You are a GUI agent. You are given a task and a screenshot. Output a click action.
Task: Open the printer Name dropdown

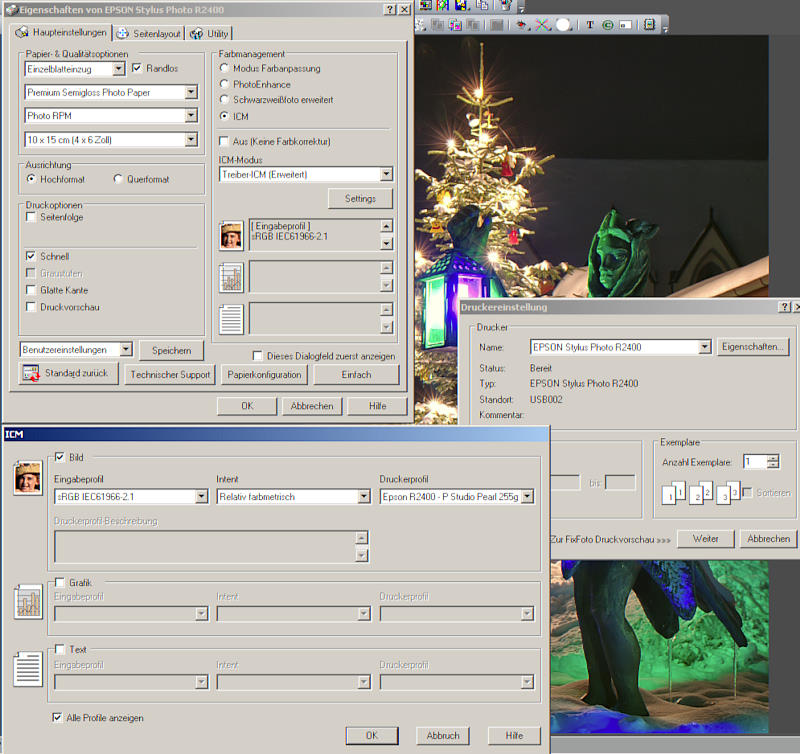point(705,347)
